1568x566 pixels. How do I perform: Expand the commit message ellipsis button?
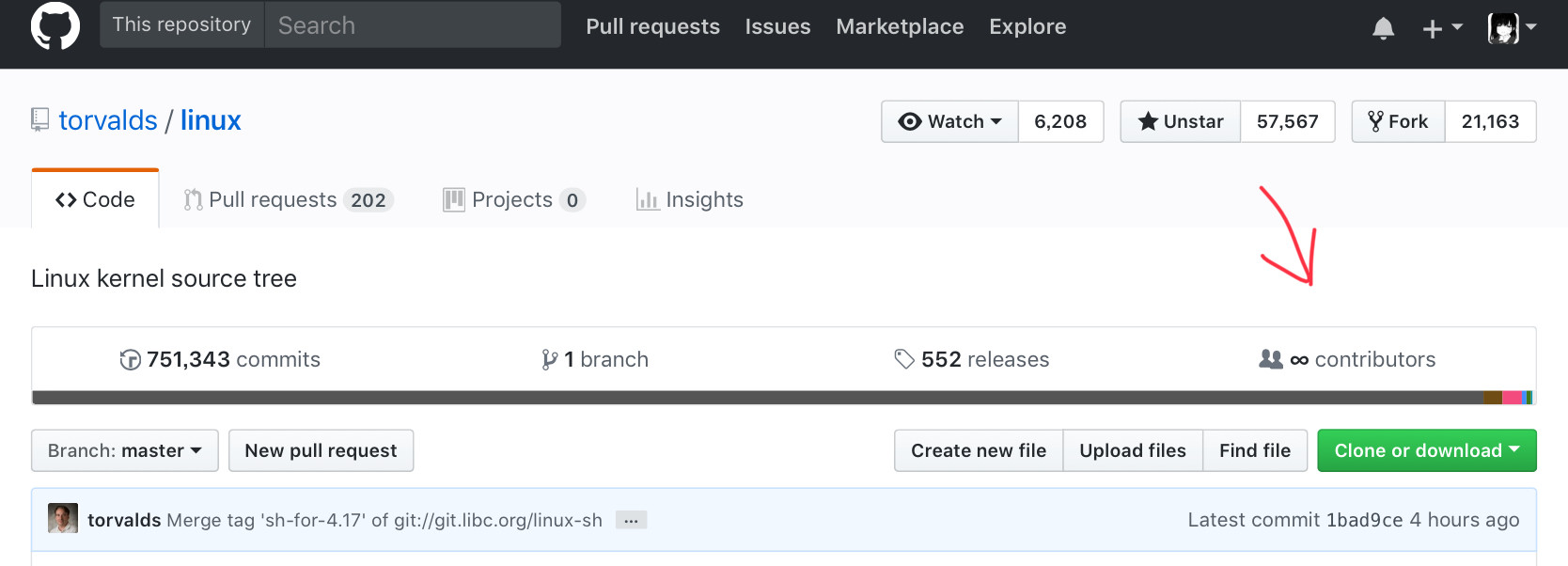pos(631,520)
